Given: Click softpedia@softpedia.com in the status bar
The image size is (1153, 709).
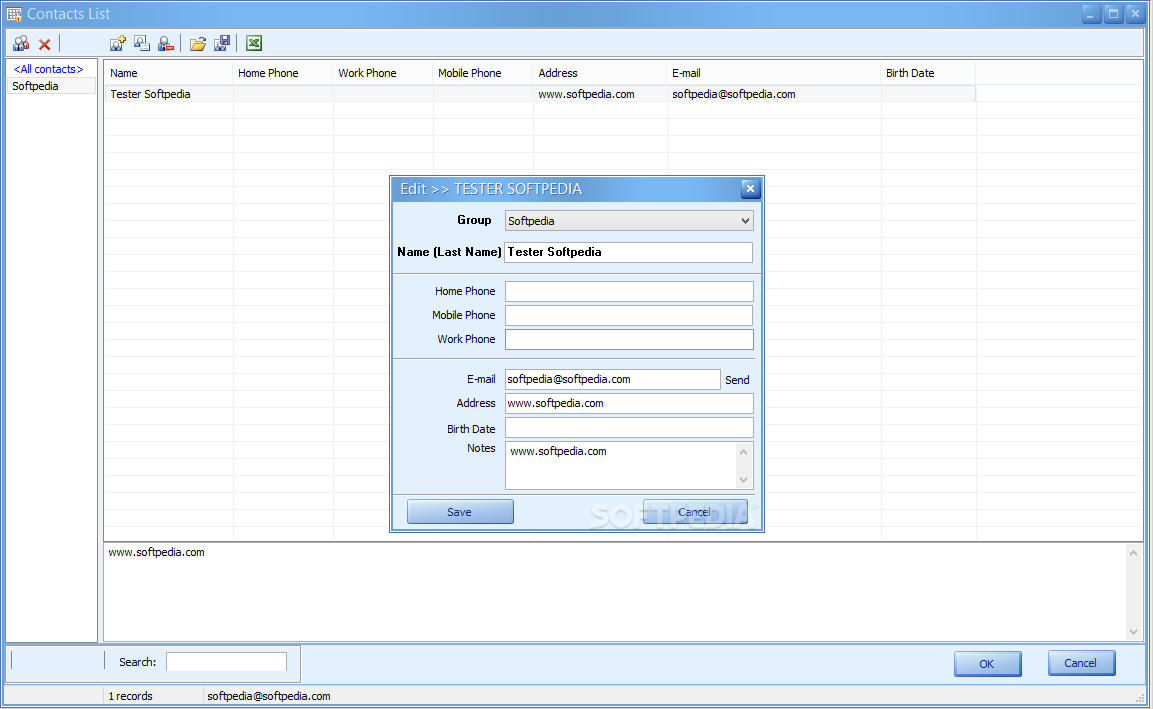Looking at the screenshot, I should [269, 696].
